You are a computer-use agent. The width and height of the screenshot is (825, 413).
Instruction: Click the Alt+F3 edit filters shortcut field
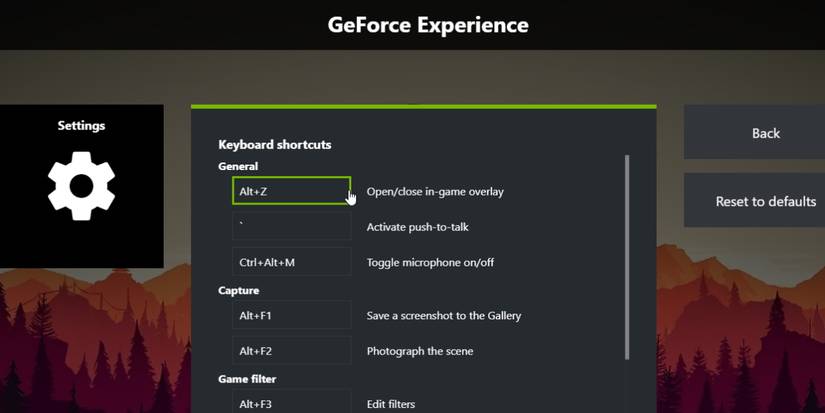291,403
